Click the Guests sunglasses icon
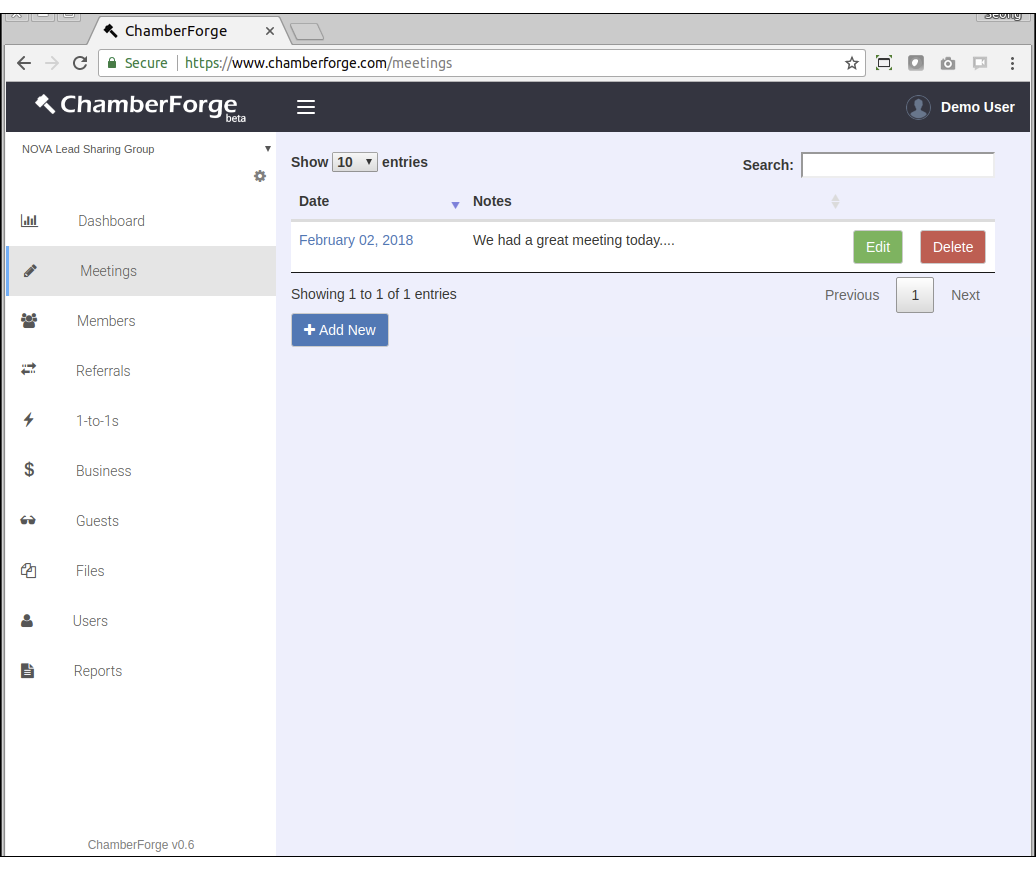This screenshot has width=1036, height=870. click(28, 521)
